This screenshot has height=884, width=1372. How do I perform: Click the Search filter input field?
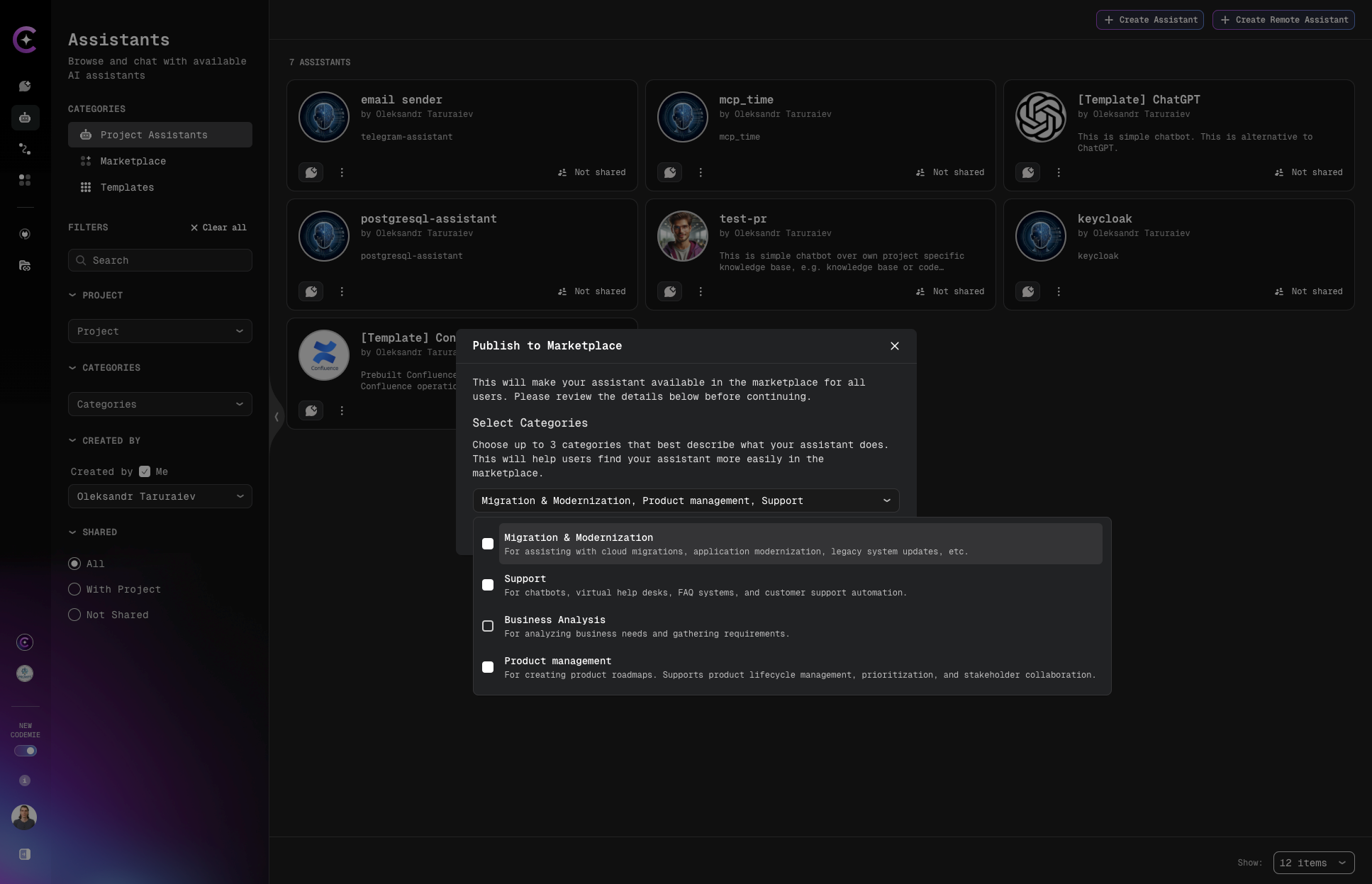click(160, 260)
